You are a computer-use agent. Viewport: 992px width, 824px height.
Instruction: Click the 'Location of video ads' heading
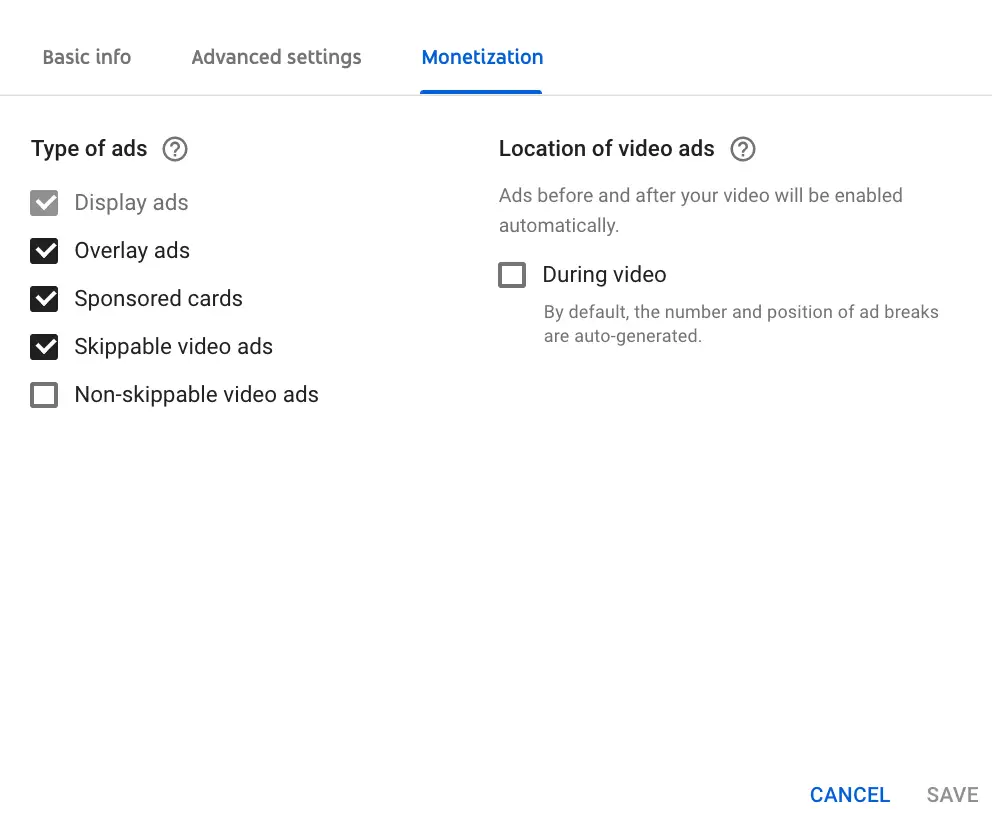[606, 149]
